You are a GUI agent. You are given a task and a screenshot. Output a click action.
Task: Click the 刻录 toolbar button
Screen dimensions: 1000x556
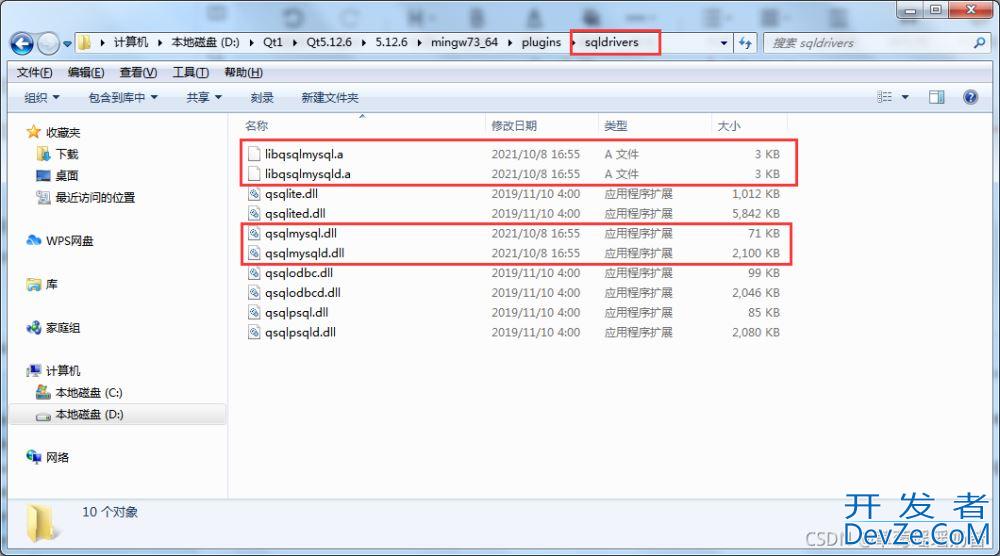[x=262, y=98]
